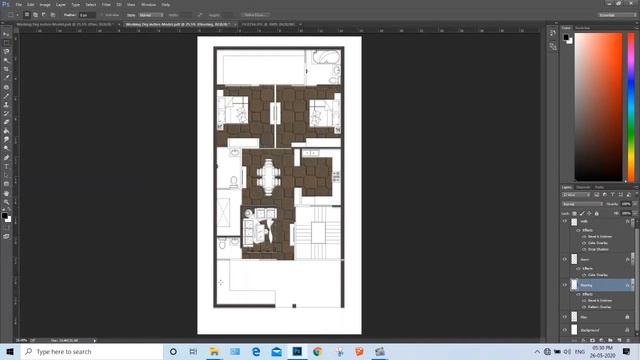Click Add a layer style fx icon
640x360 pixels.
[583, 340]
